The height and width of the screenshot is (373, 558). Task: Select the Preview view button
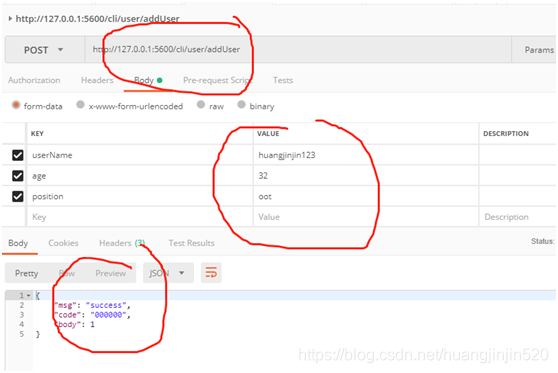click(110, 273)
